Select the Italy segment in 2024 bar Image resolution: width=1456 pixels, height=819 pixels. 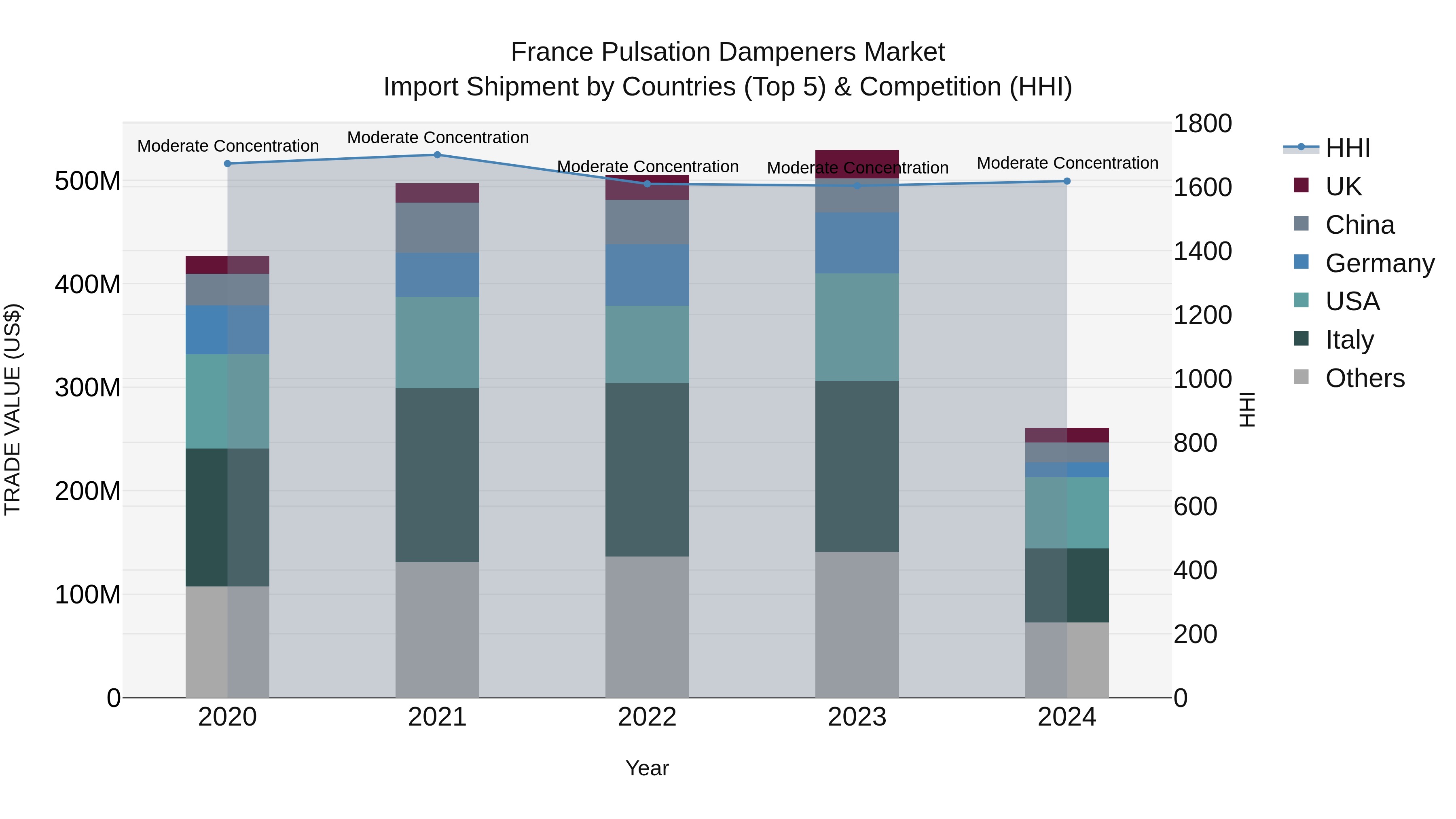click(1067, 585)
